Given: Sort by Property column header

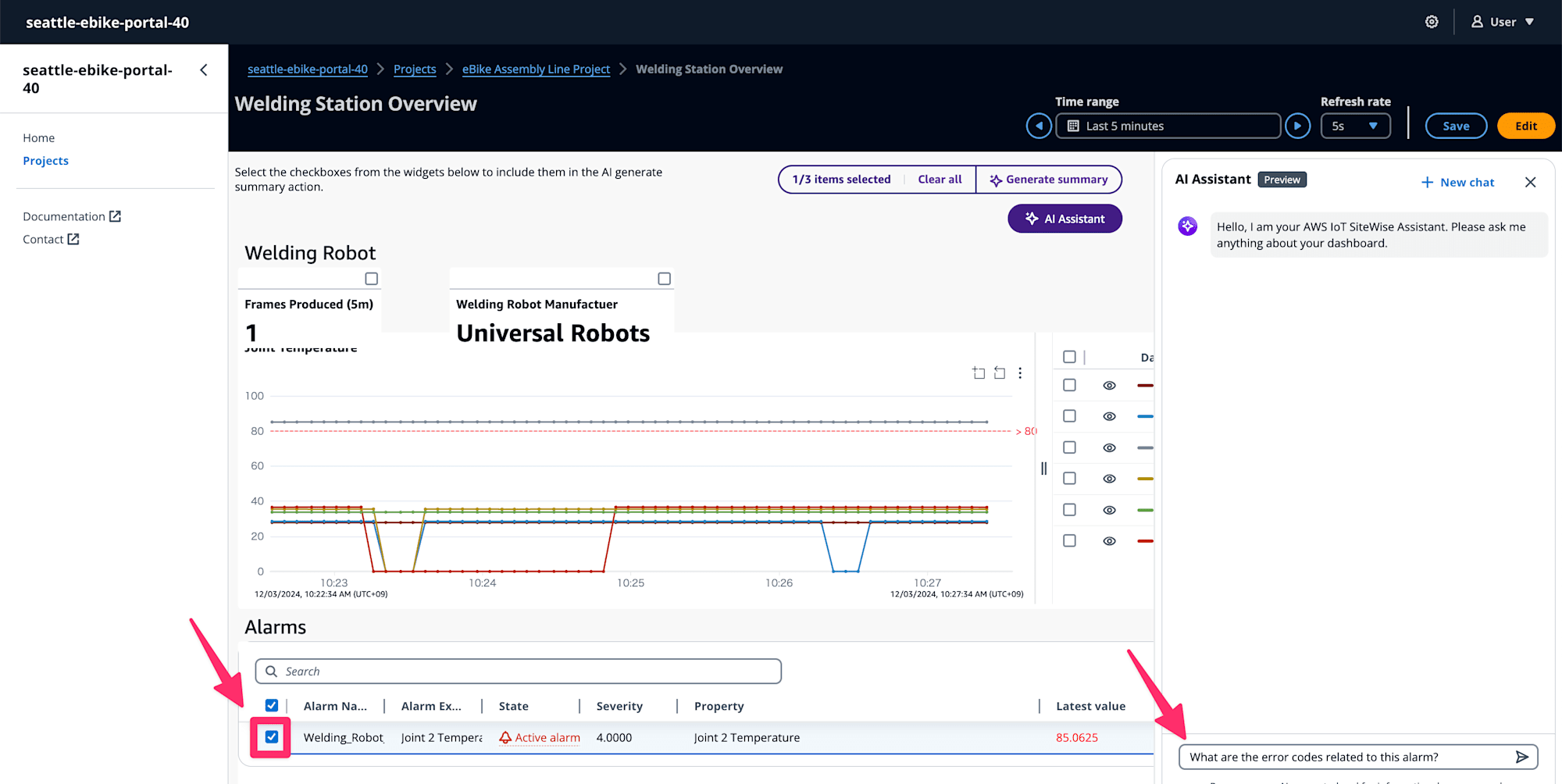Looking at the screenshot, I should click(719, 707).
